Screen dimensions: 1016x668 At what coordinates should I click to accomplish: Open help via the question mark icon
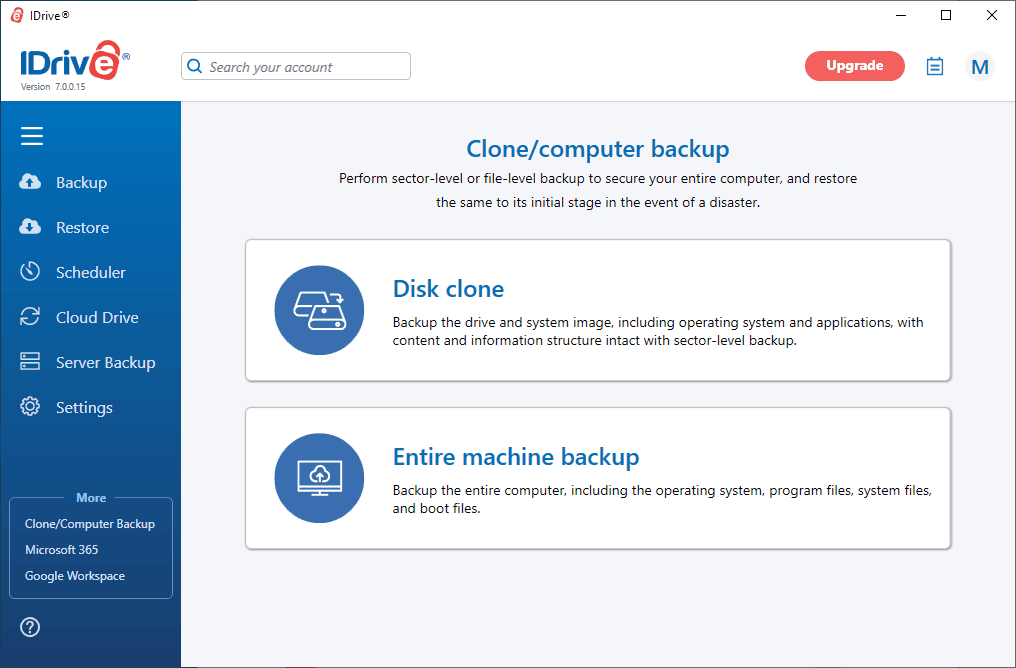30,627
